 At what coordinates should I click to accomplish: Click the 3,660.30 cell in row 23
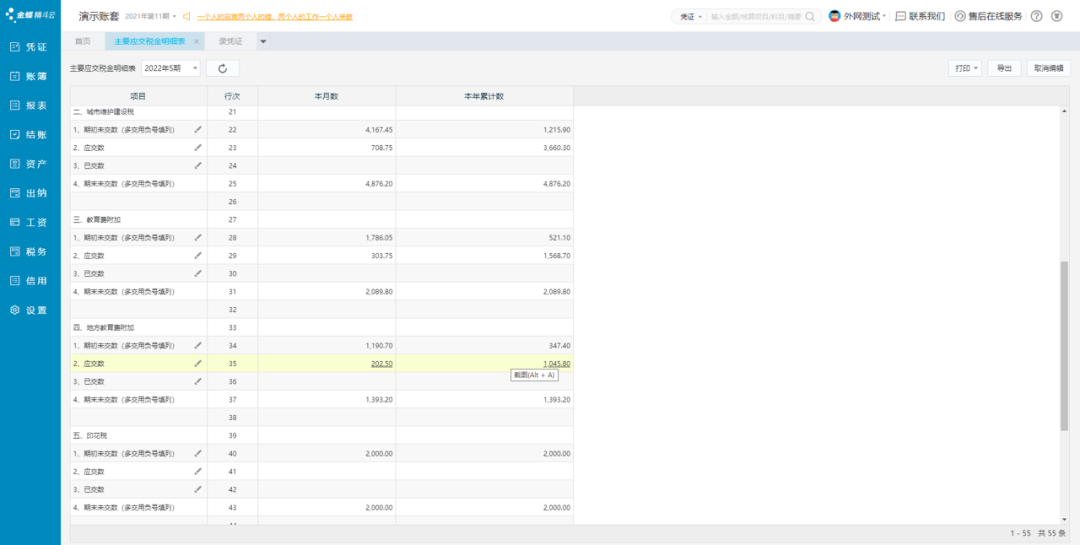point(484,147)
